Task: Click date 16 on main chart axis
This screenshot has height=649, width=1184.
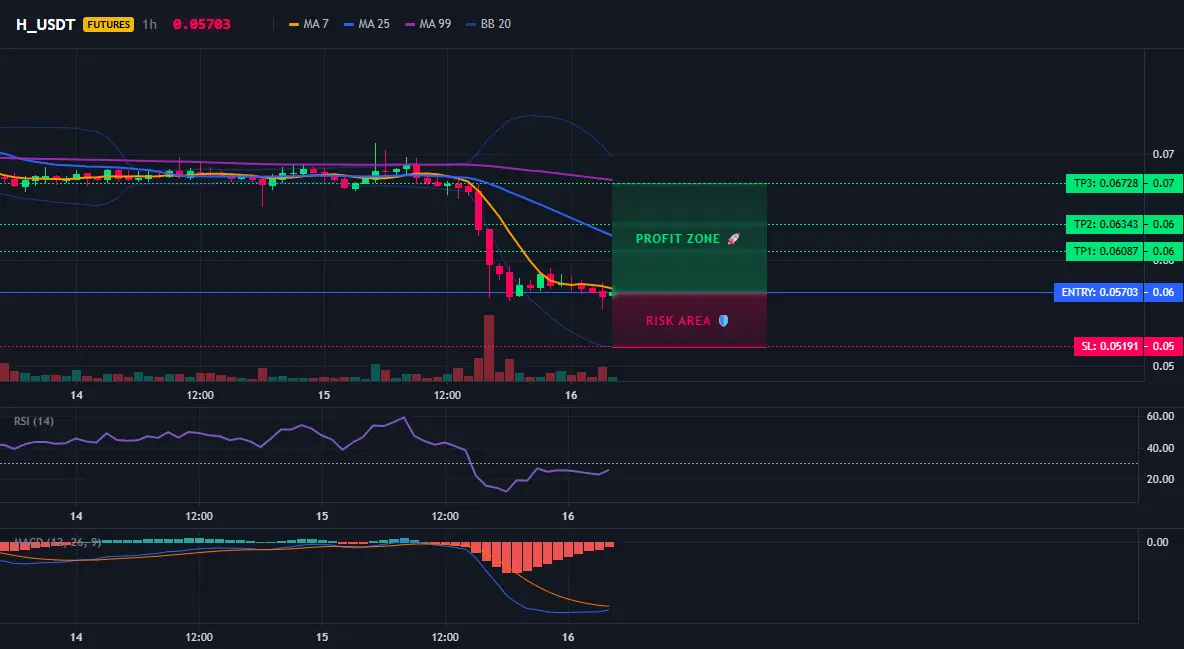Action: [x=571, y=395]
